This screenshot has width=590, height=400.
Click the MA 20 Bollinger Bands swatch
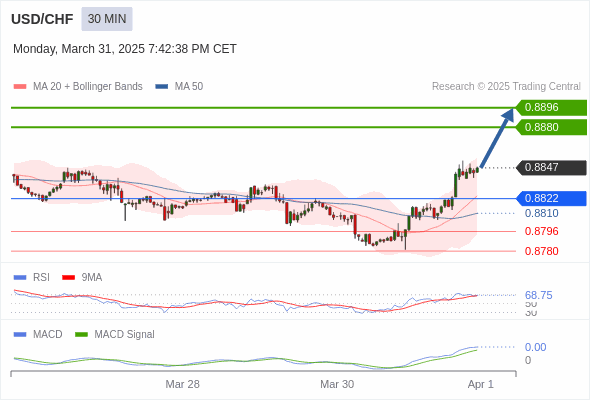click(x=20, y=87)
